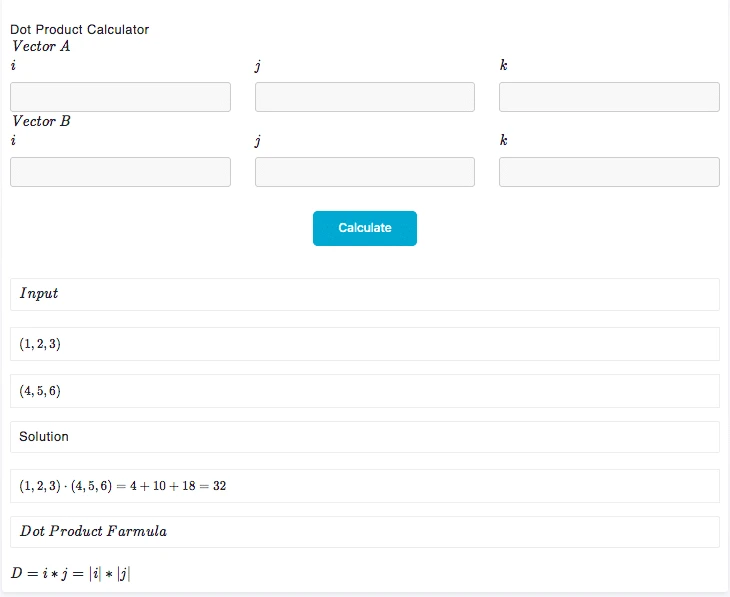This screenshot has height=597, width=730.
Task: Select the Dot Product Farmula heading
Action: 93,531
